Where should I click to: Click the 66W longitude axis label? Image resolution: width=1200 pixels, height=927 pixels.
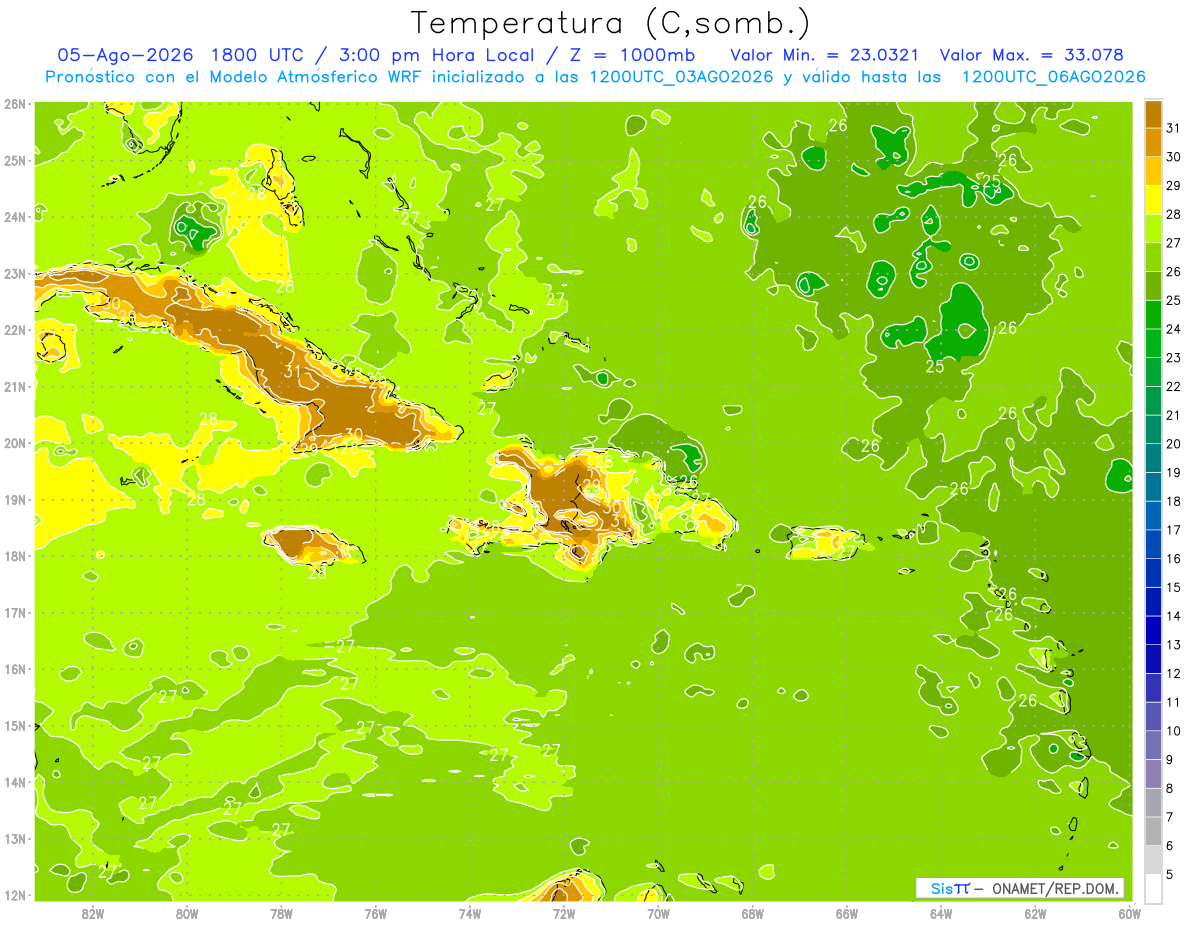pyautogui.click(x=847, y=913)
